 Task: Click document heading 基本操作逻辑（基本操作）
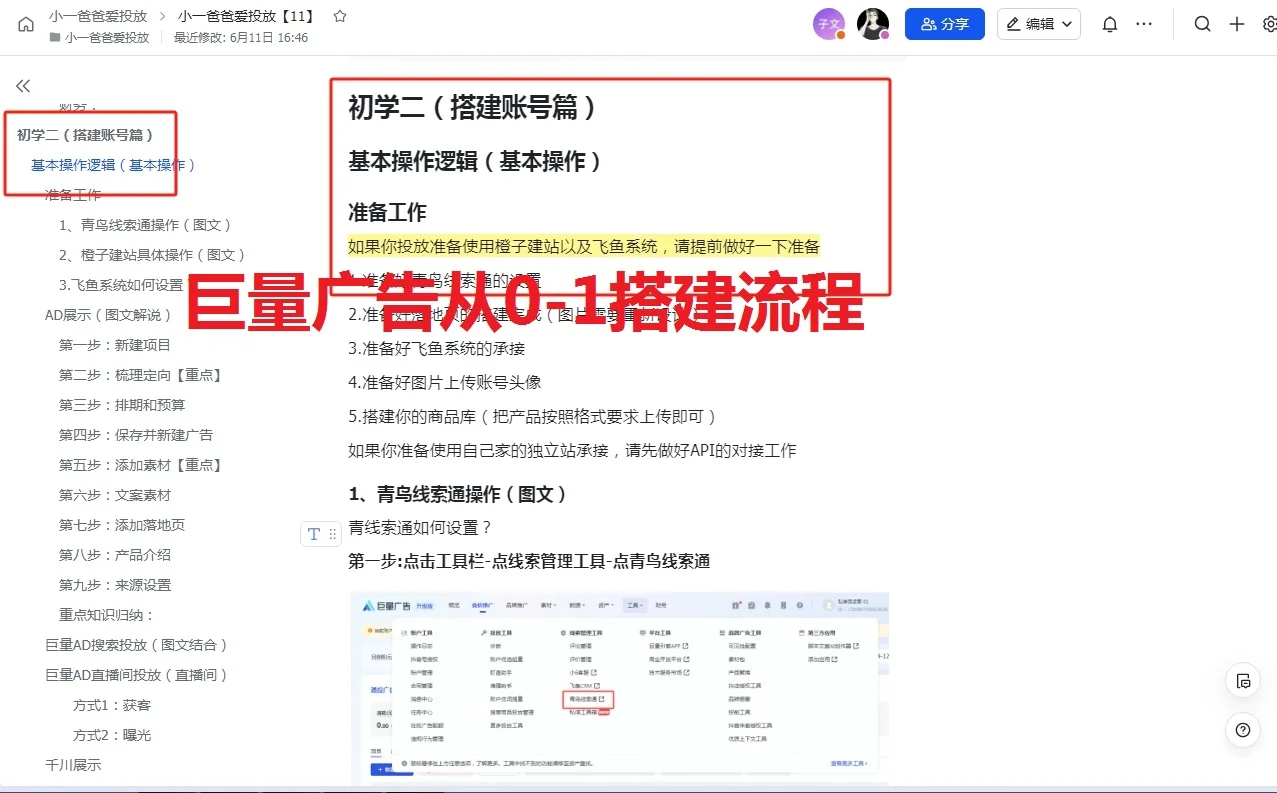pyautogui.click(x=477, y=161)
